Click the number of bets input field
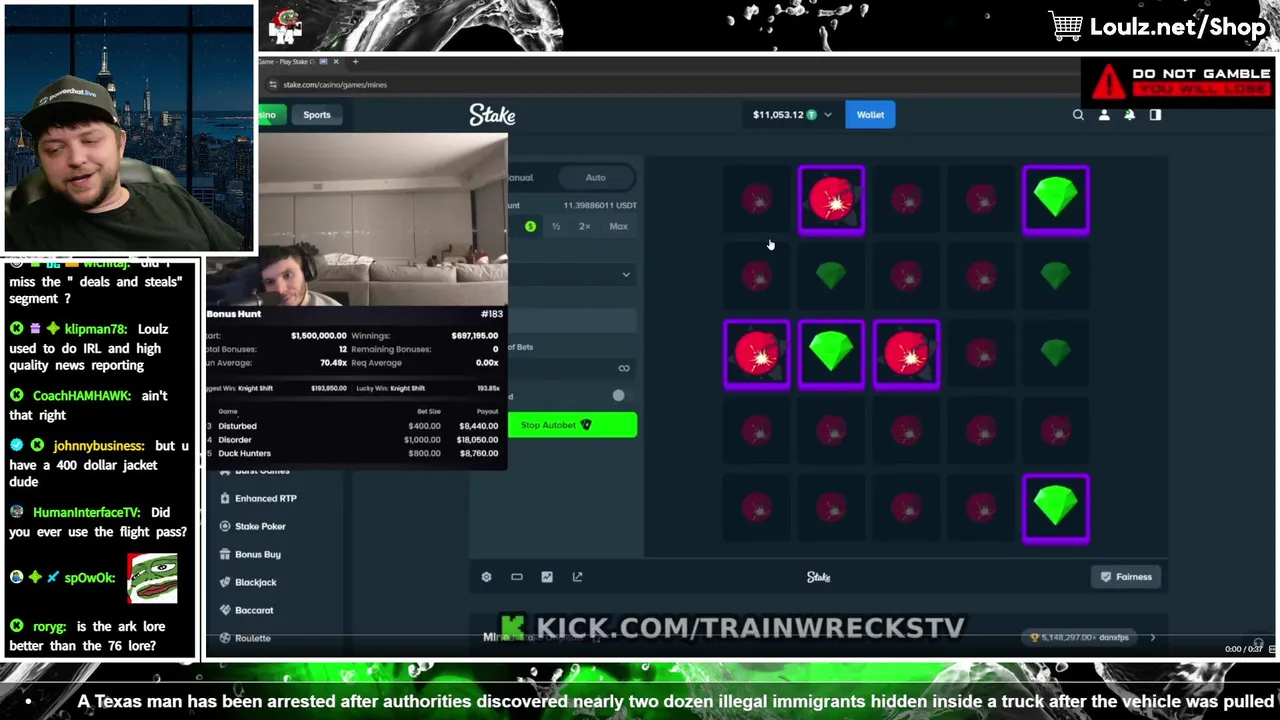The width and height of the screenshot is (1280, 720). point(572,368)
